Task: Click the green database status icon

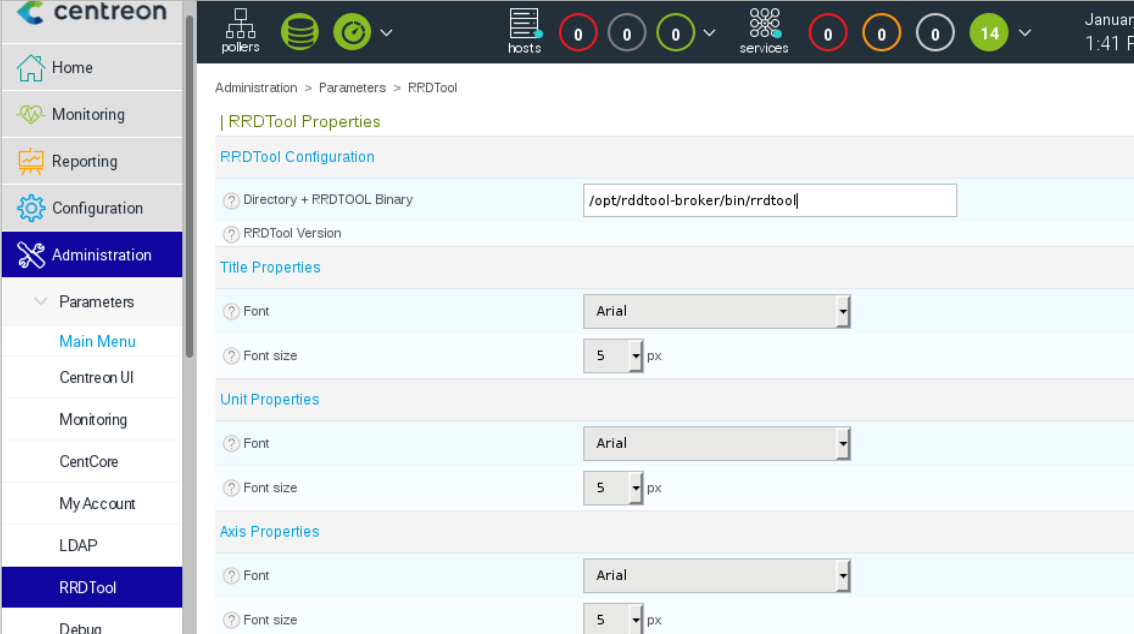Action: pyautogui.click(x=299, y=33)
